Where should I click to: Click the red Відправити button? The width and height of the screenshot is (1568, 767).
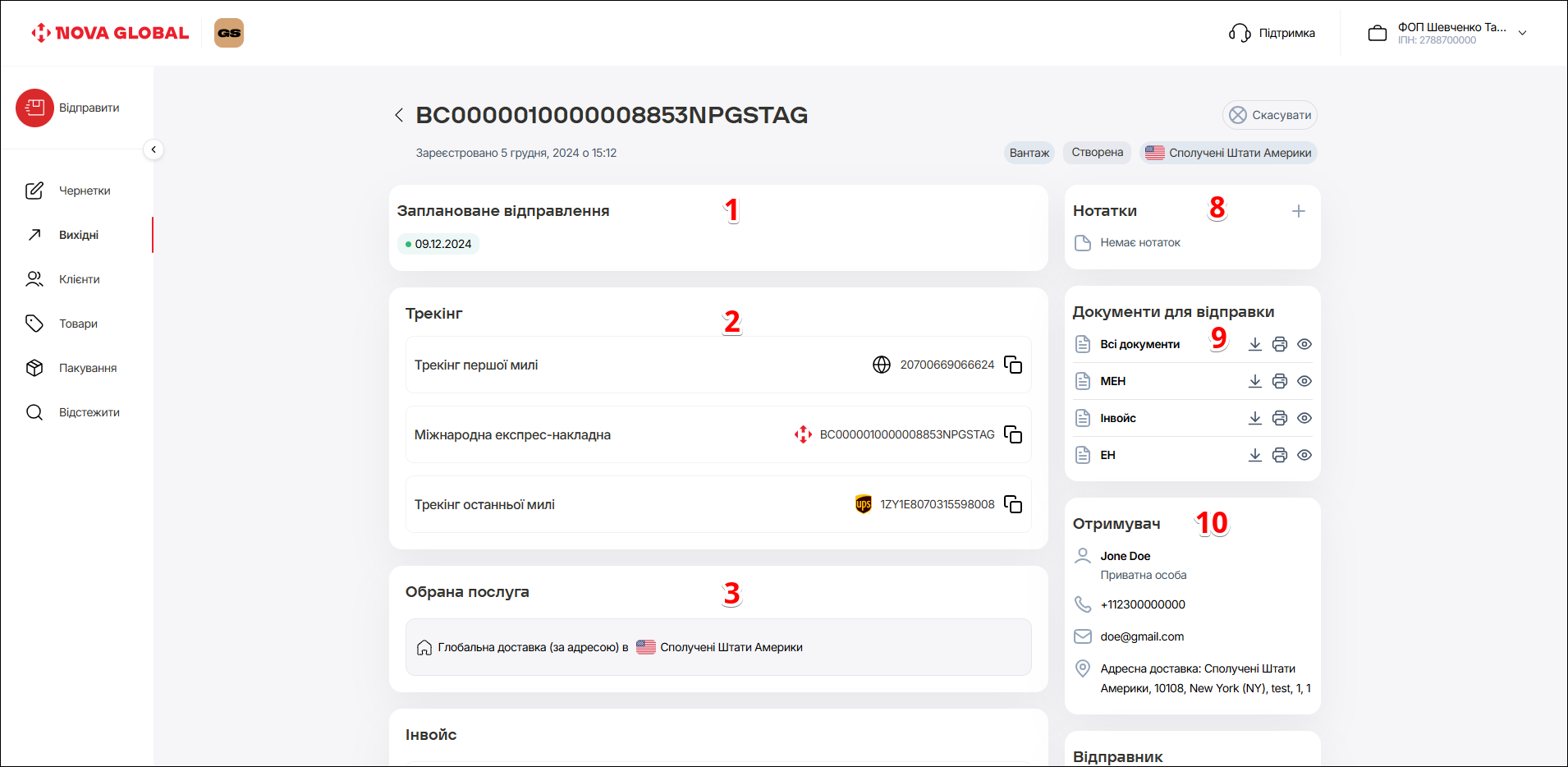[34, 108]
